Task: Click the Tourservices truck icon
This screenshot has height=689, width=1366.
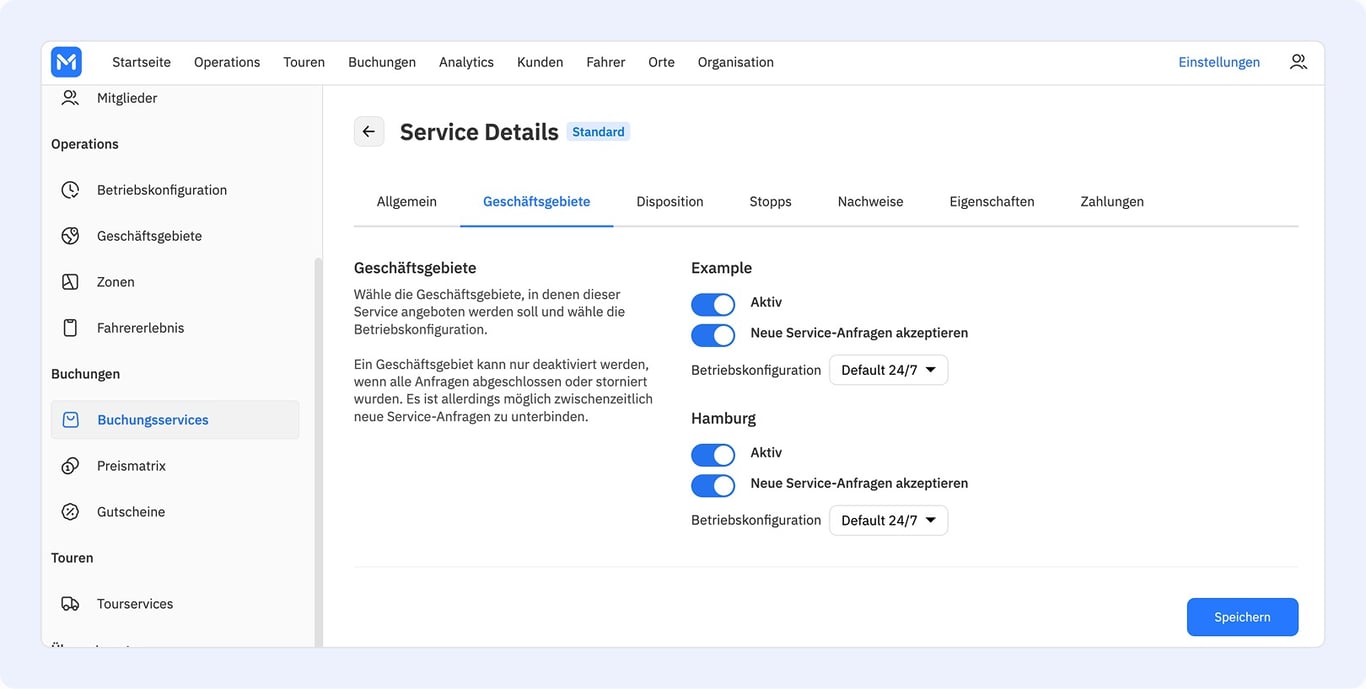Action: 70,604
